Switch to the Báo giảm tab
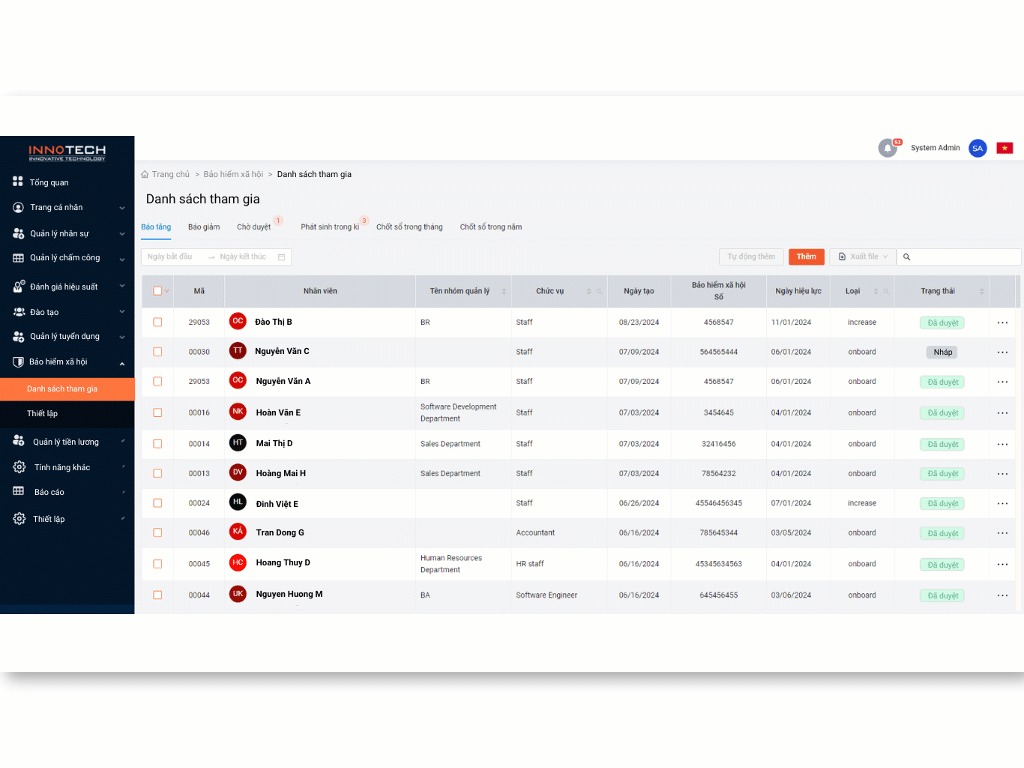The width and height of the screenshot is (1024, 768). coord(204,227)
